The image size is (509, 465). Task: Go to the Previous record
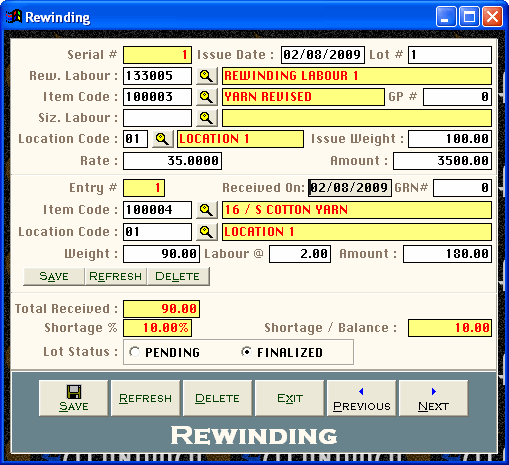coord(362,398)
